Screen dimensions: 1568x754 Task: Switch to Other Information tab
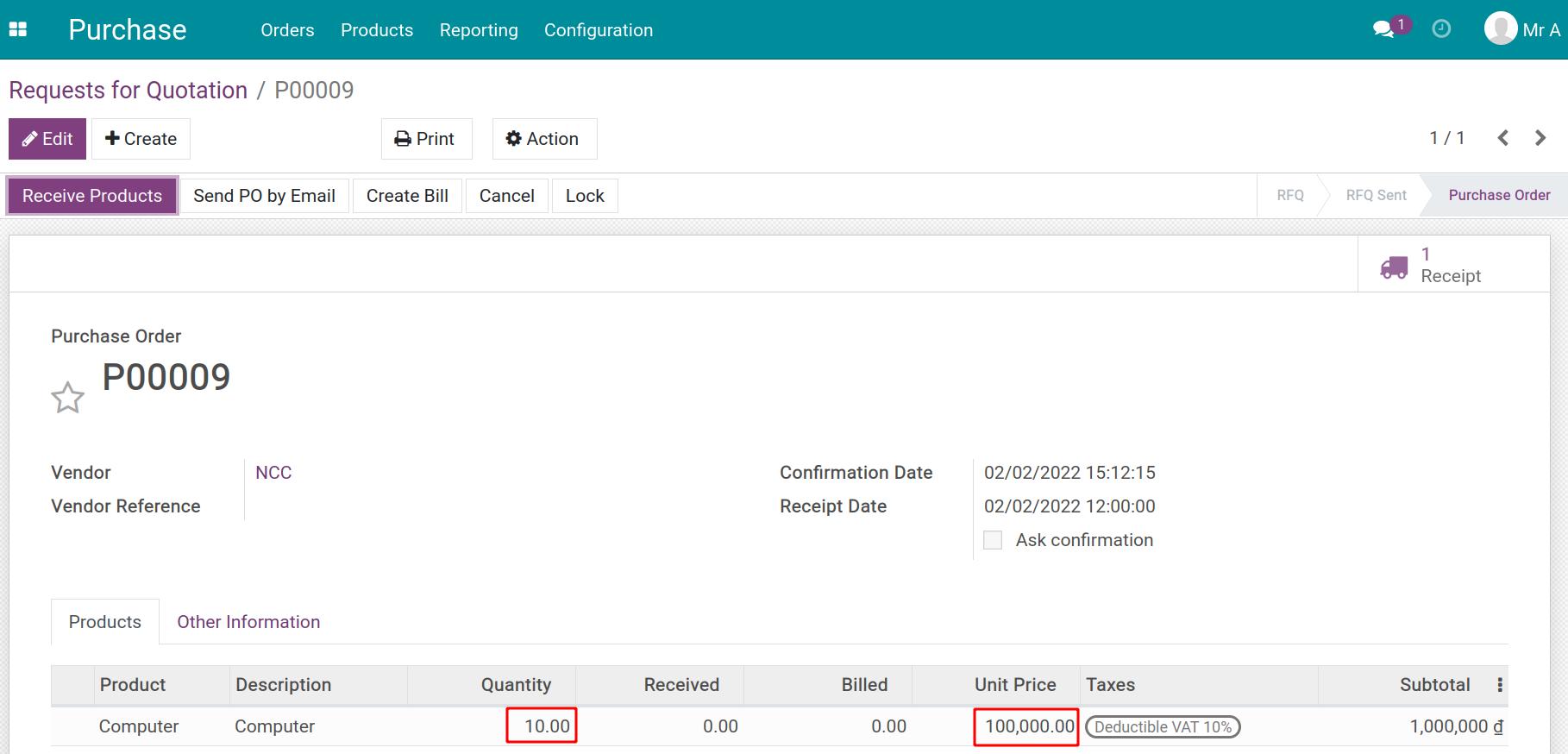[x=248, y=622]
